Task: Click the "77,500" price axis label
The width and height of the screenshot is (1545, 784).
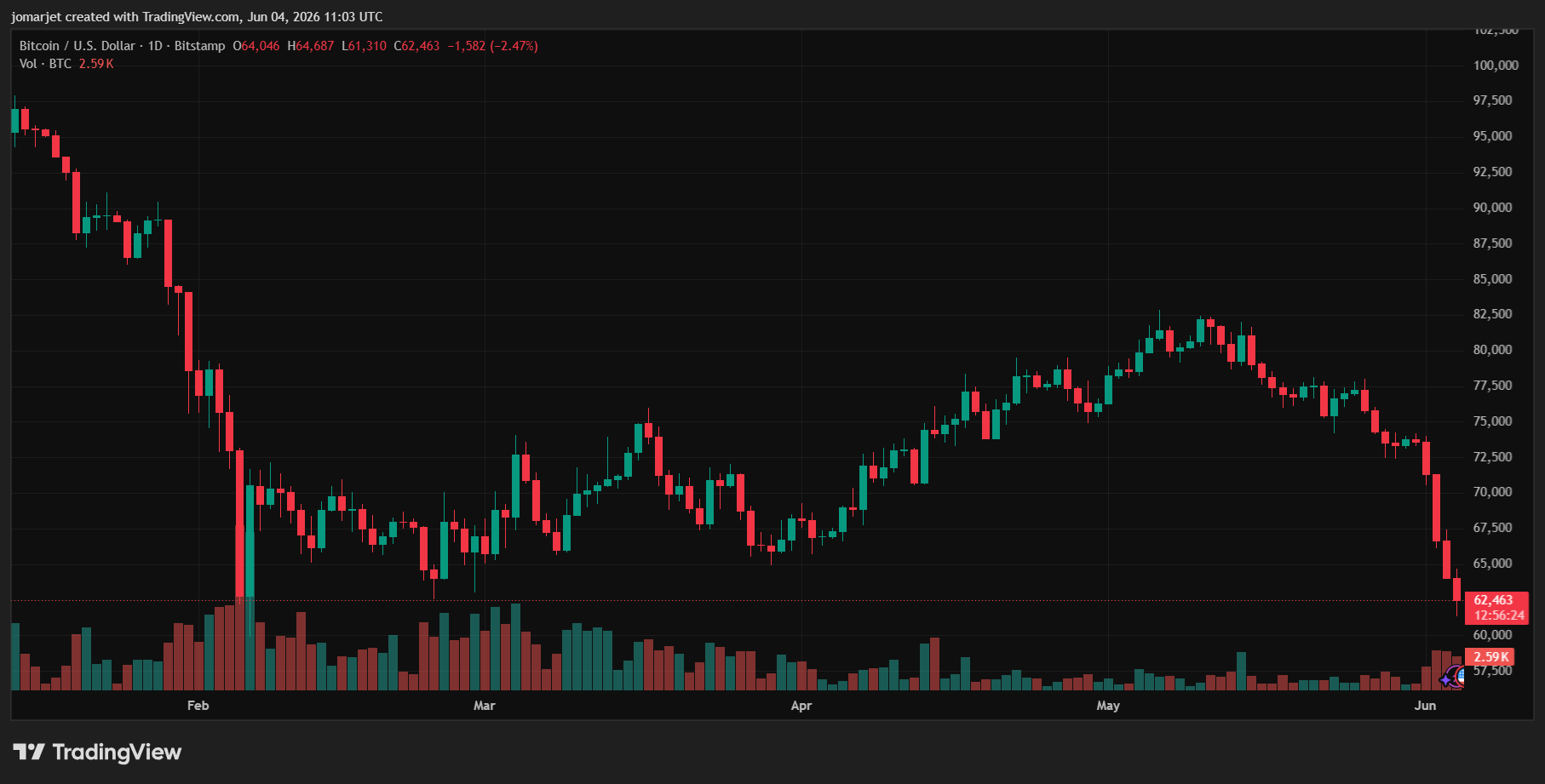Action: point(1493,386)
